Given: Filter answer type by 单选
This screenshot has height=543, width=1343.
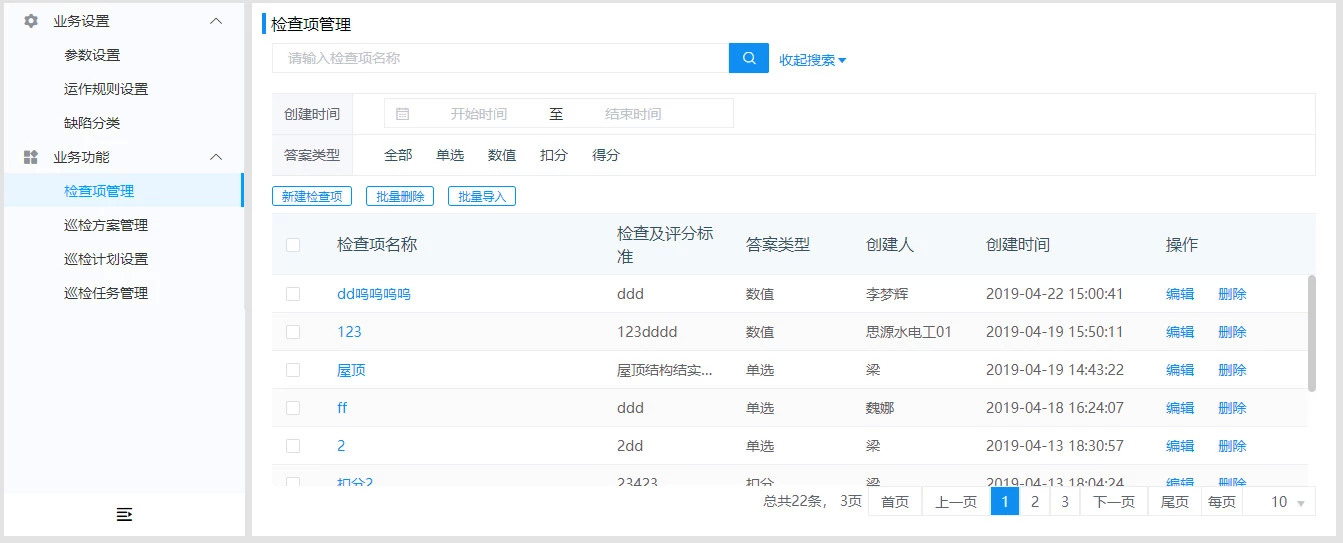Looking at the screenshot, I should (x=450, y=155).
